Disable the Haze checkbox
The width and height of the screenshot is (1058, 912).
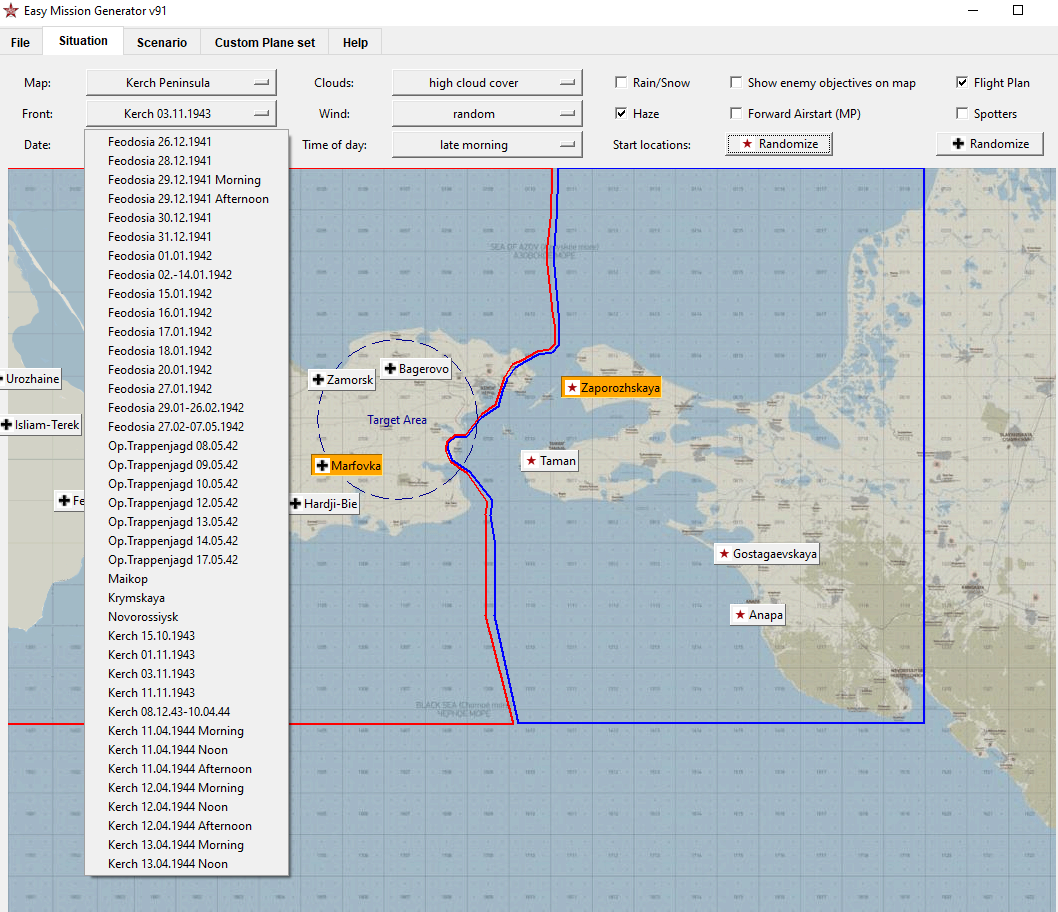click(621, 113)
